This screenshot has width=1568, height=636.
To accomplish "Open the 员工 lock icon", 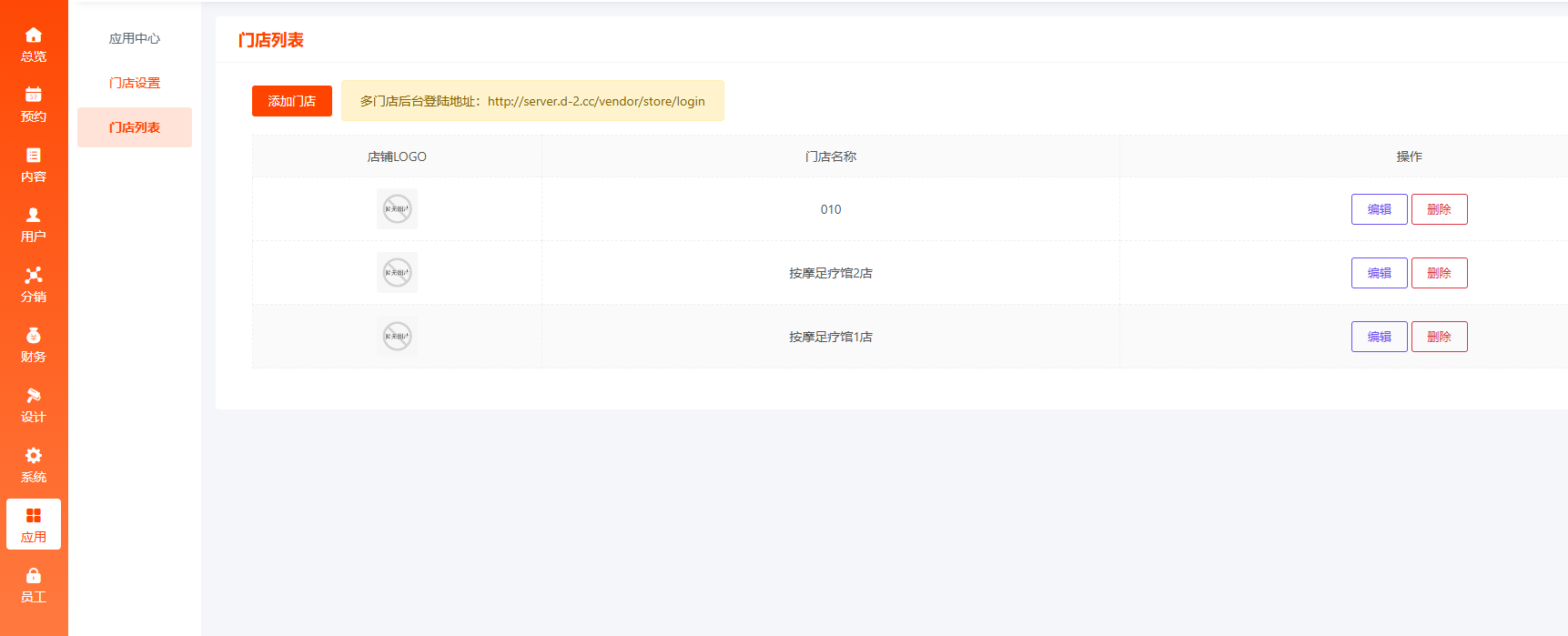I will 34,576.
